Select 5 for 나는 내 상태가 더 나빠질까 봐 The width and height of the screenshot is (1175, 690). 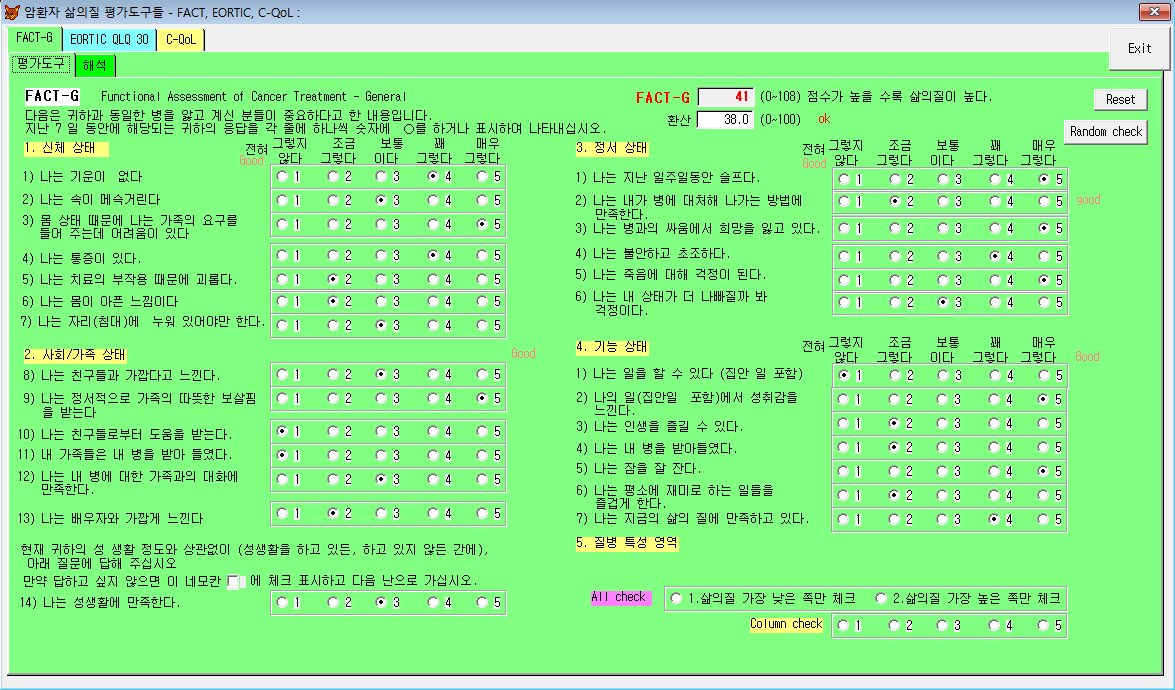(x=1044, y=303)
